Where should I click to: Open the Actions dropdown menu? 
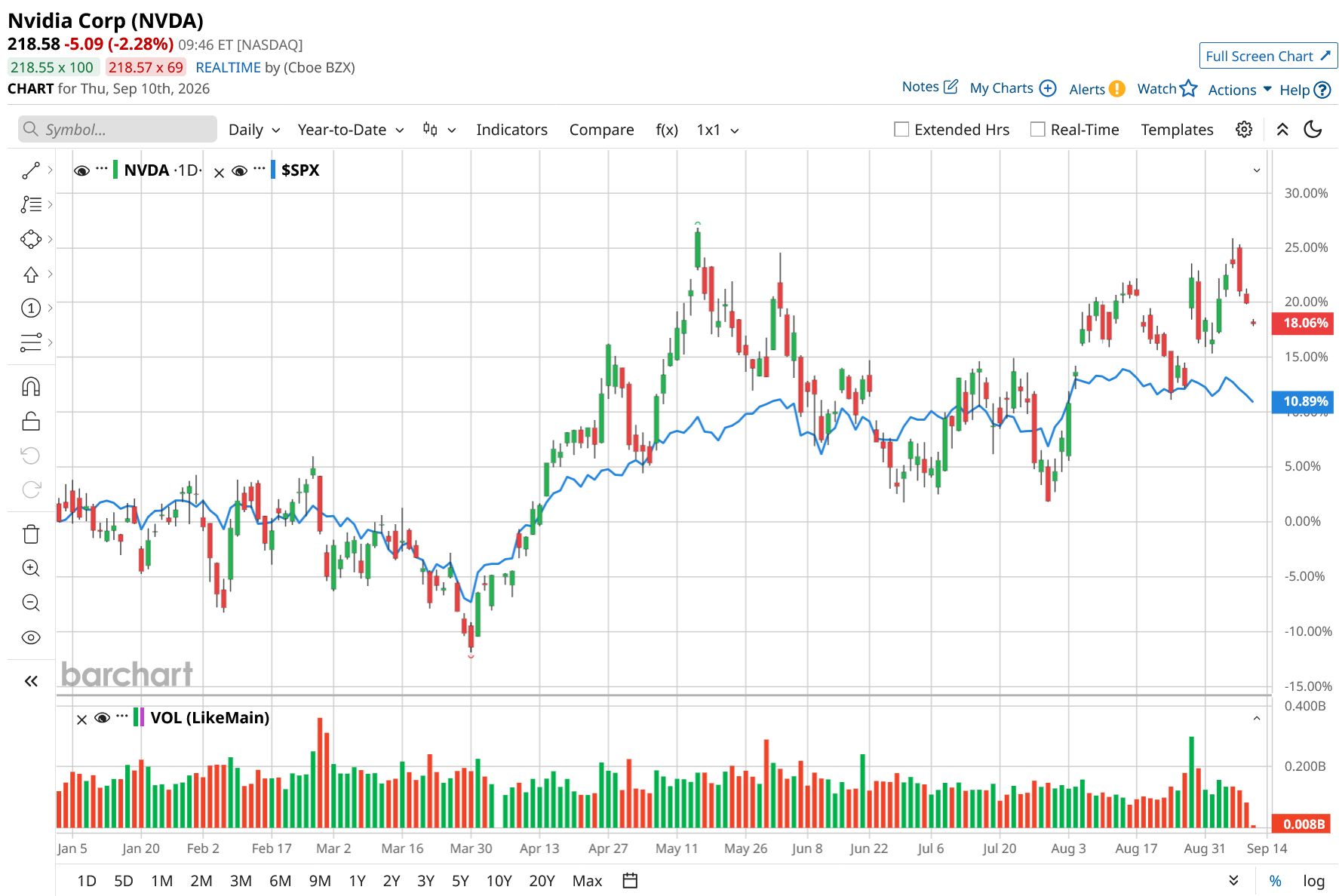coord(1239,90)
